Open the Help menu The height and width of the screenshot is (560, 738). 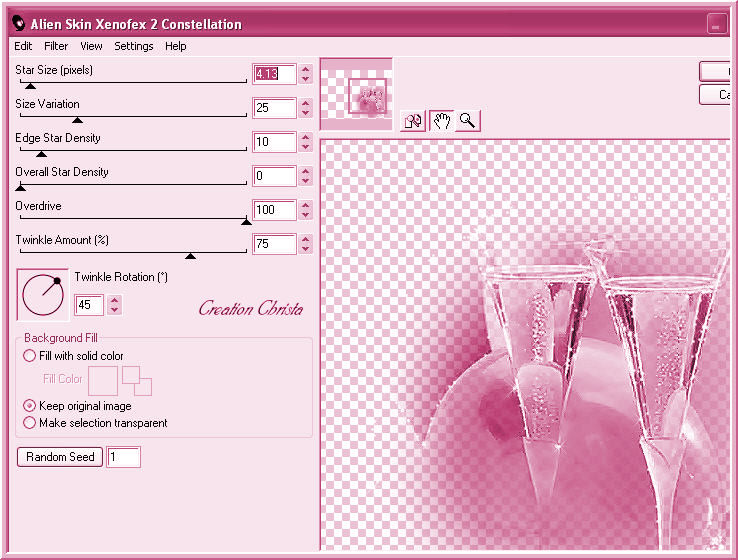[x=176, y=46]
